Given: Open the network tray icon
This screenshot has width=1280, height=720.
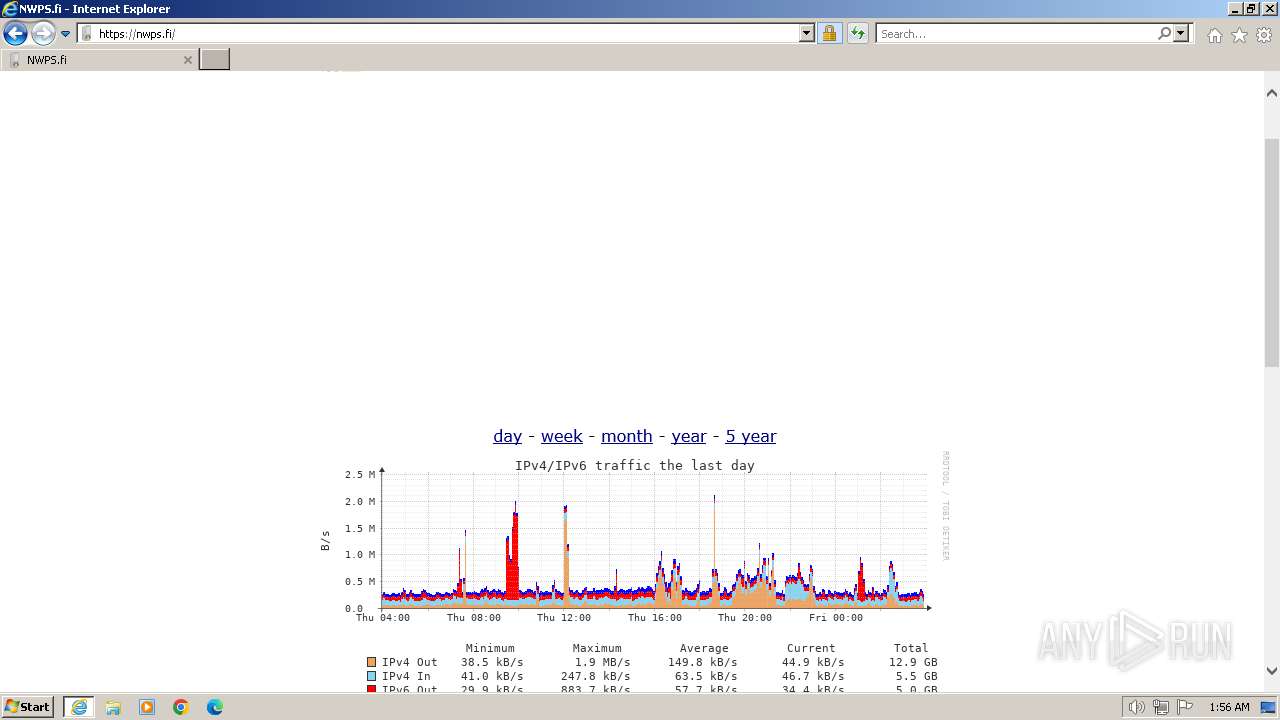Looking at the screenshot, I should [1161, 707].
